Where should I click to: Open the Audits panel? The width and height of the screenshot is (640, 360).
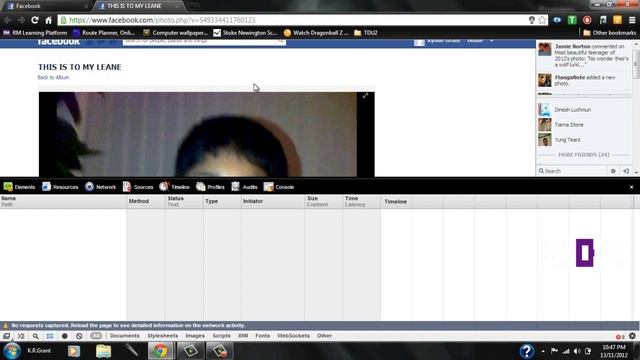point(244,187)
